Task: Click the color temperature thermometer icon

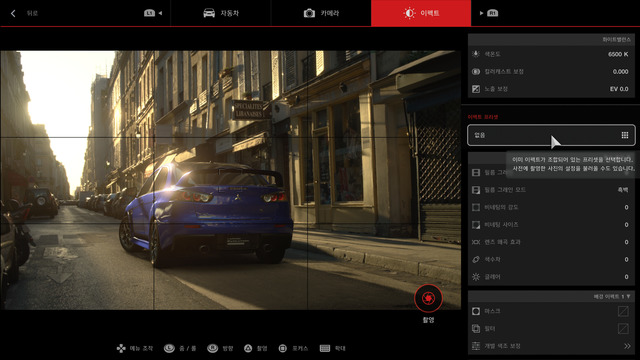Action: click(476, 54)
